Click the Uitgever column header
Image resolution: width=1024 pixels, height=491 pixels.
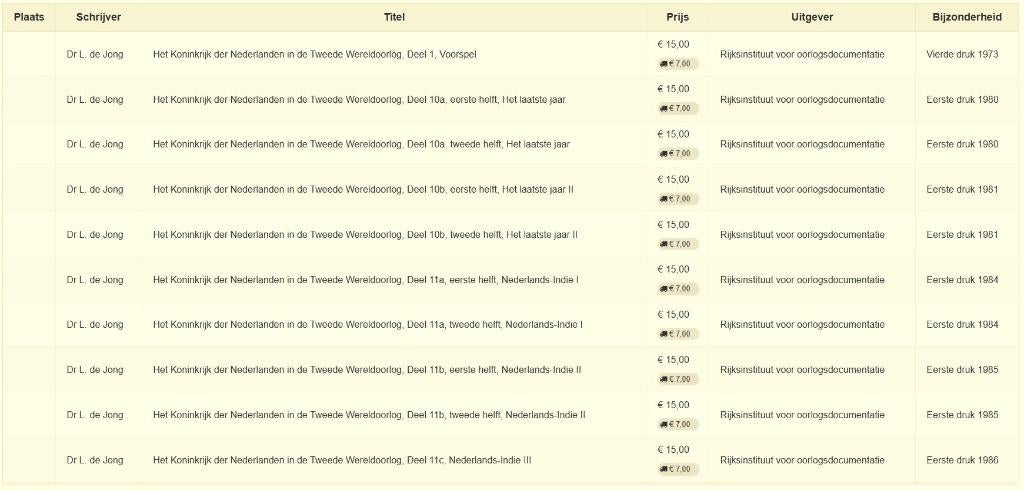pyautogui.click(x=811, y=17)
